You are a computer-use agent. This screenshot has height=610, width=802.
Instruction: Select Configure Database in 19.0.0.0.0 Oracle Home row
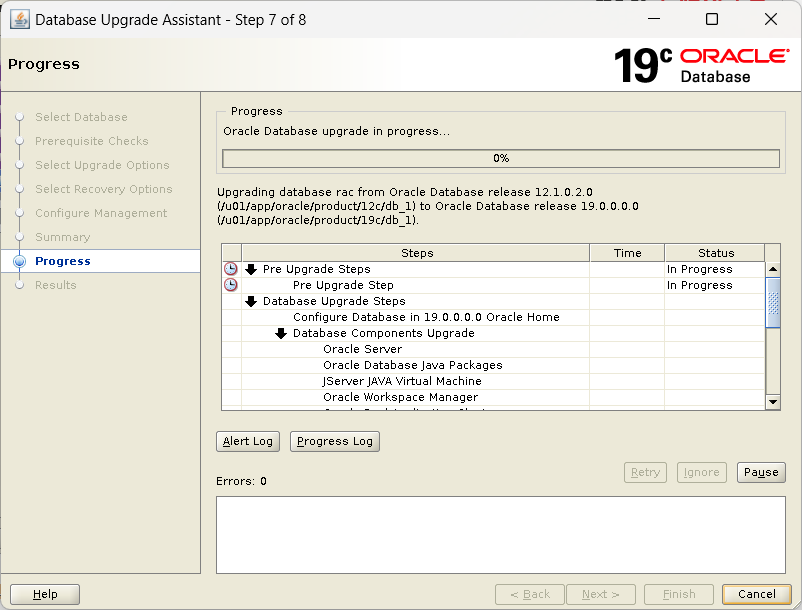(493, 317)
